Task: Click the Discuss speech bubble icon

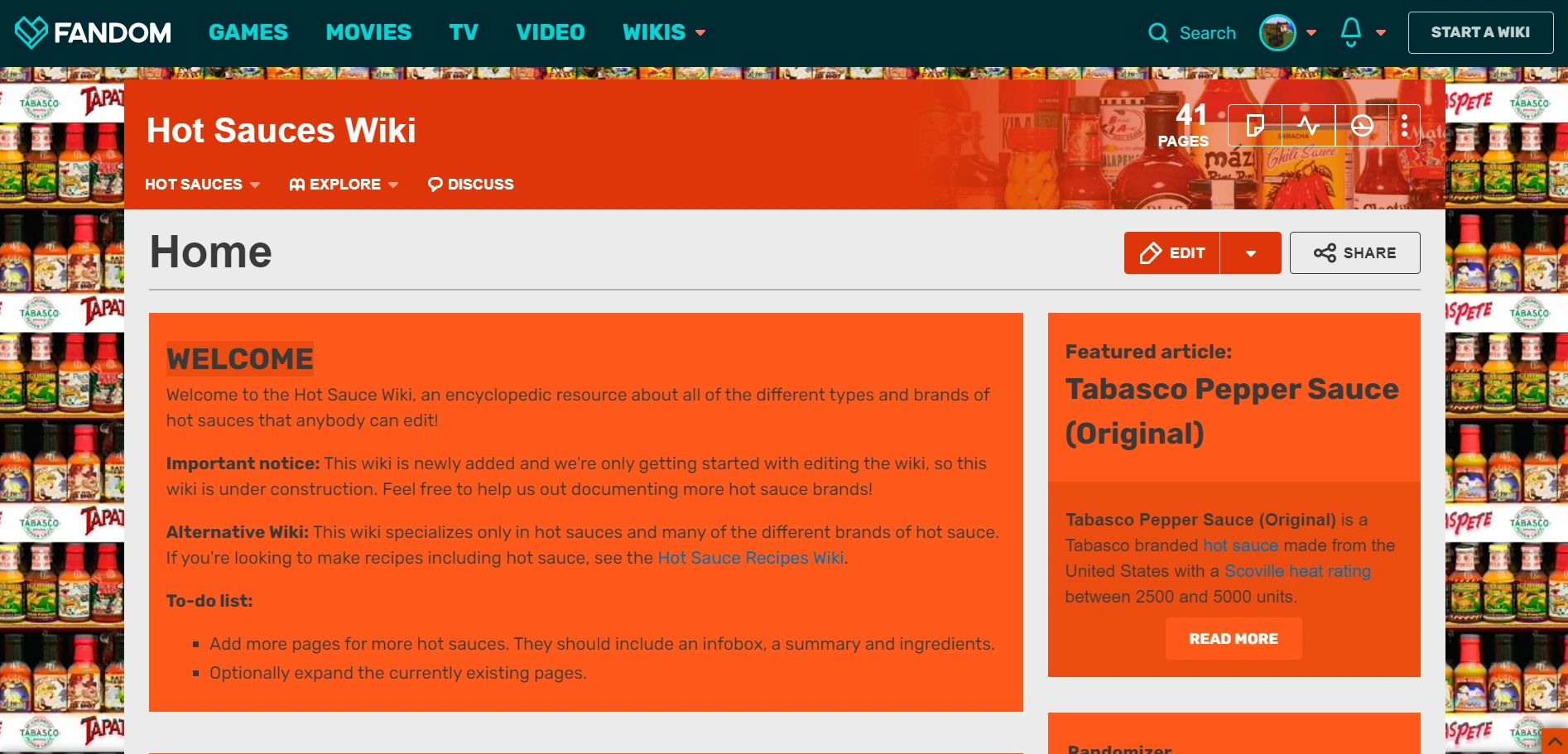Action: pyautogui.click(x=435, y=185)
